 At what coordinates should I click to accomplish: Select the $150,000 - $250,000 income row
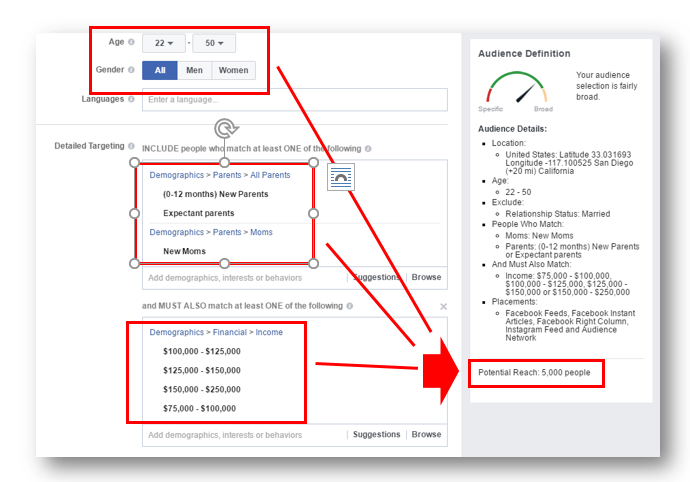(202, 390)
